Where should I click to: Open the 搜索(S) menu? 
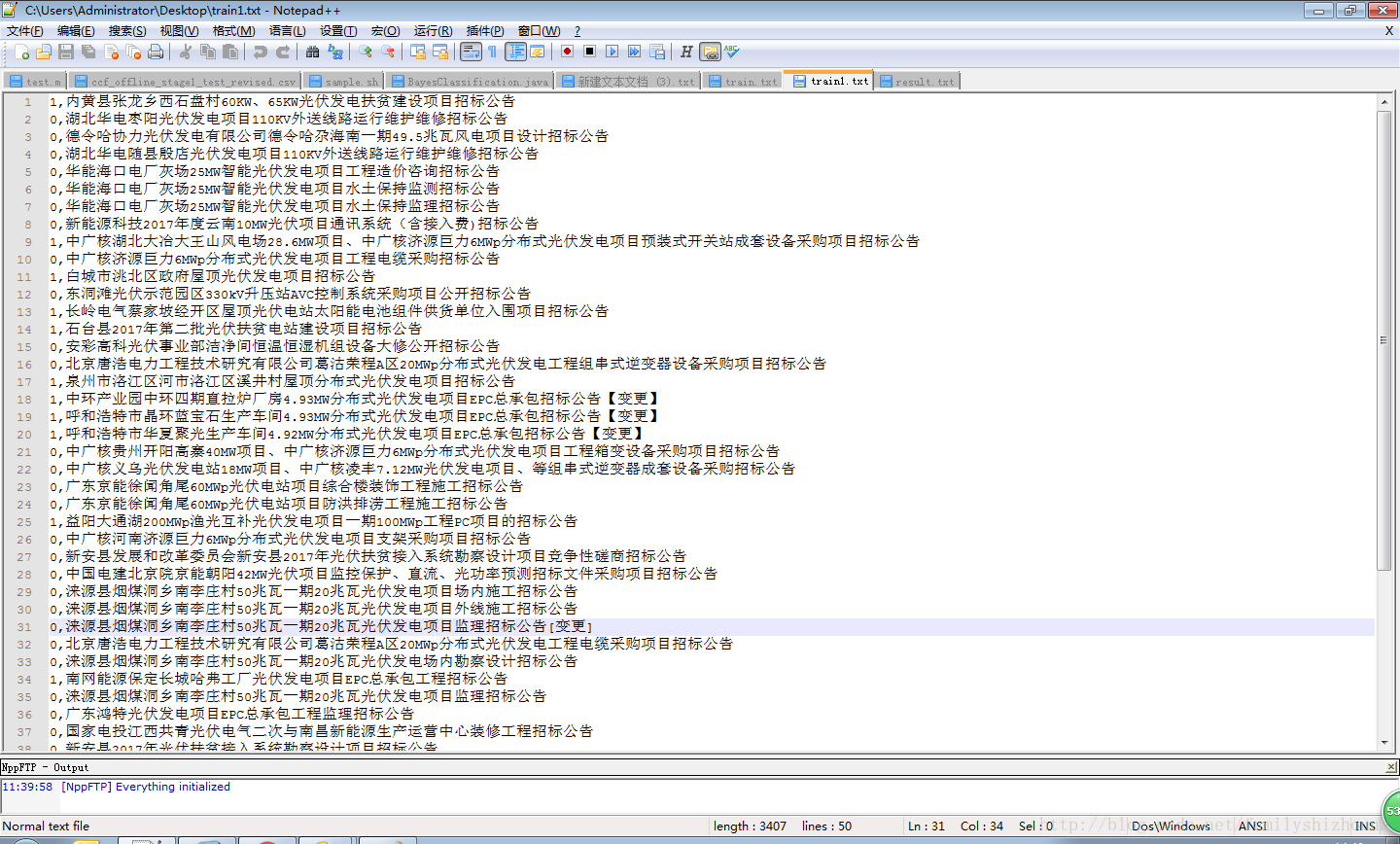[126, 31]
